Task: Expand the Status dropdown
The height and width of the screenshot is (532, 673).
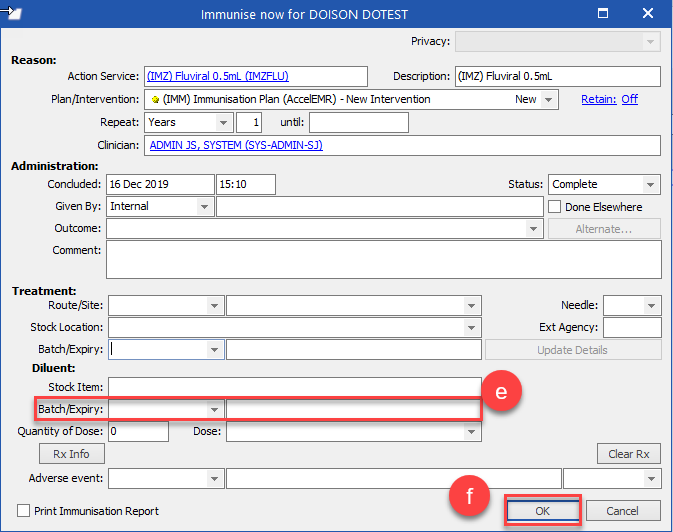Action: [650, 185]
